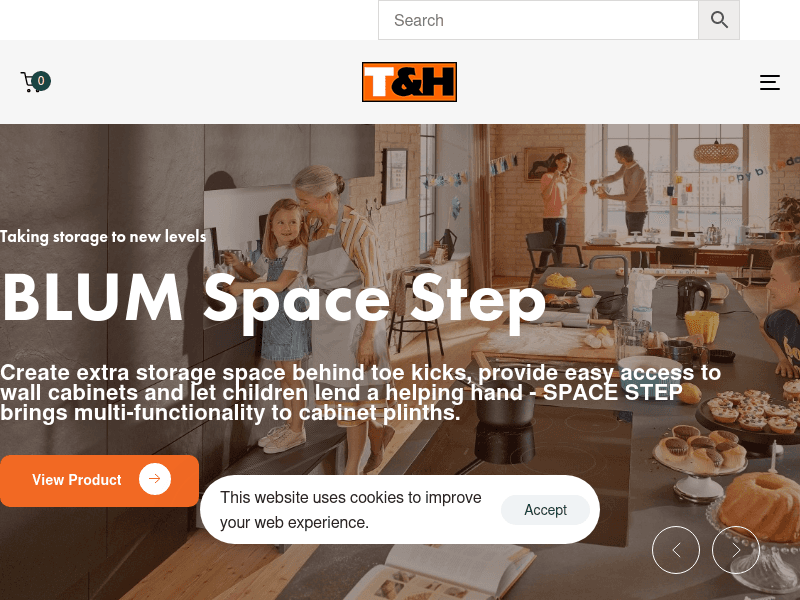Click the 'Taking storage to new levels' tagline
The height and width of the screenshot is (600, 800).
pos(103,237)
